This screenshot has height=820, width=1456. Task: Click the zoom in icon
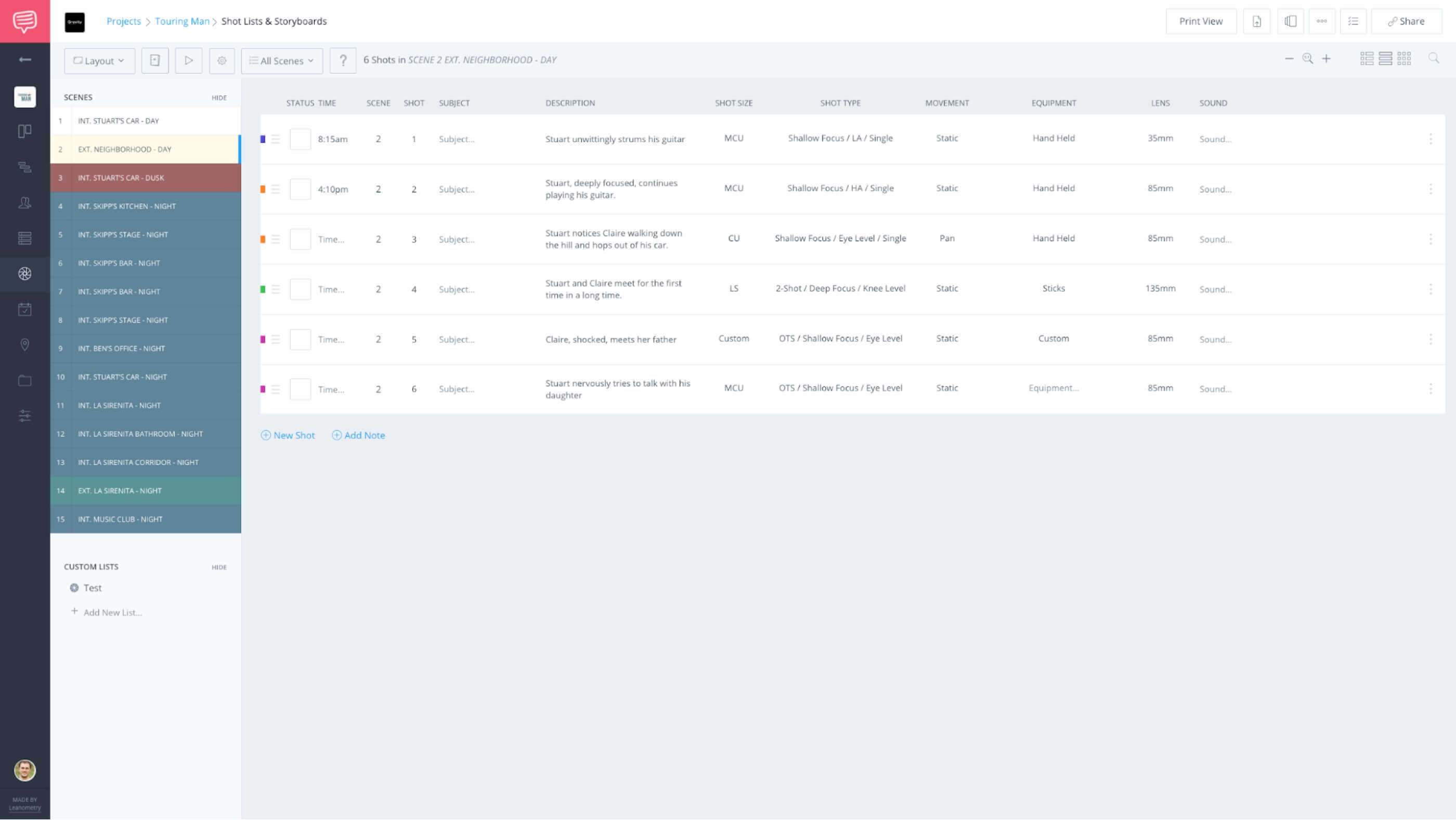coord(1326,59)
